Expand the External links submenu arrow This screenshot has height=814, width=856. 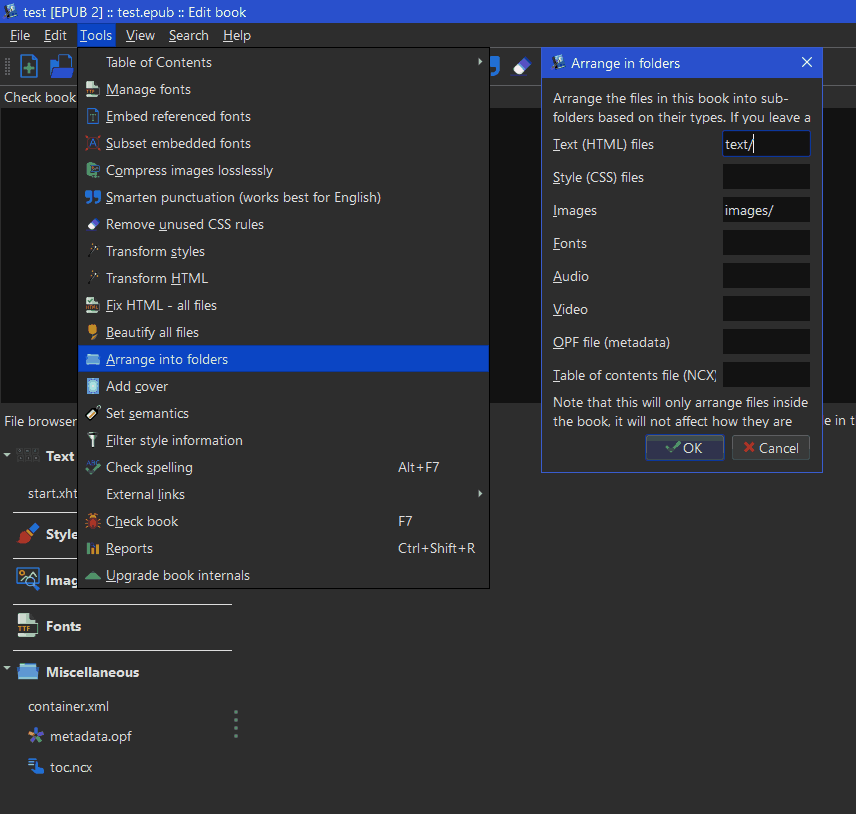tap(480, 494)
